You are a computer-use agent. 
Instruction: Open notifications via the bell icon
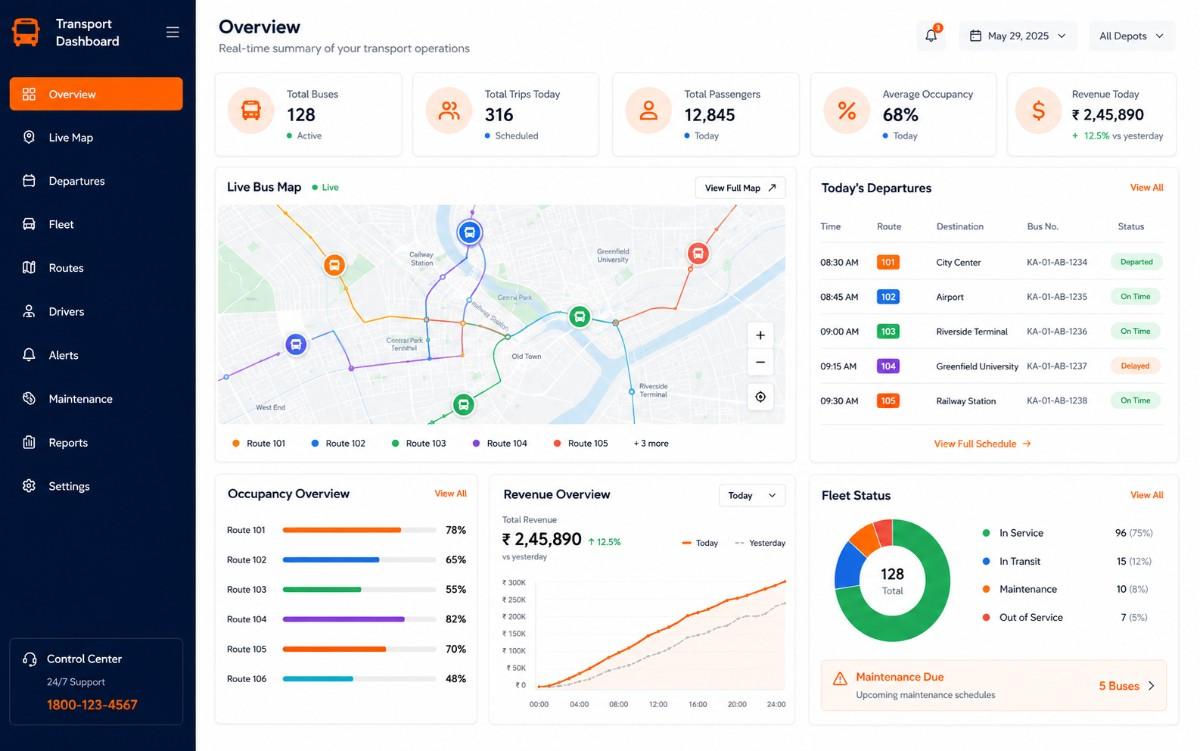pyautogui.click(x=931, y=36)
